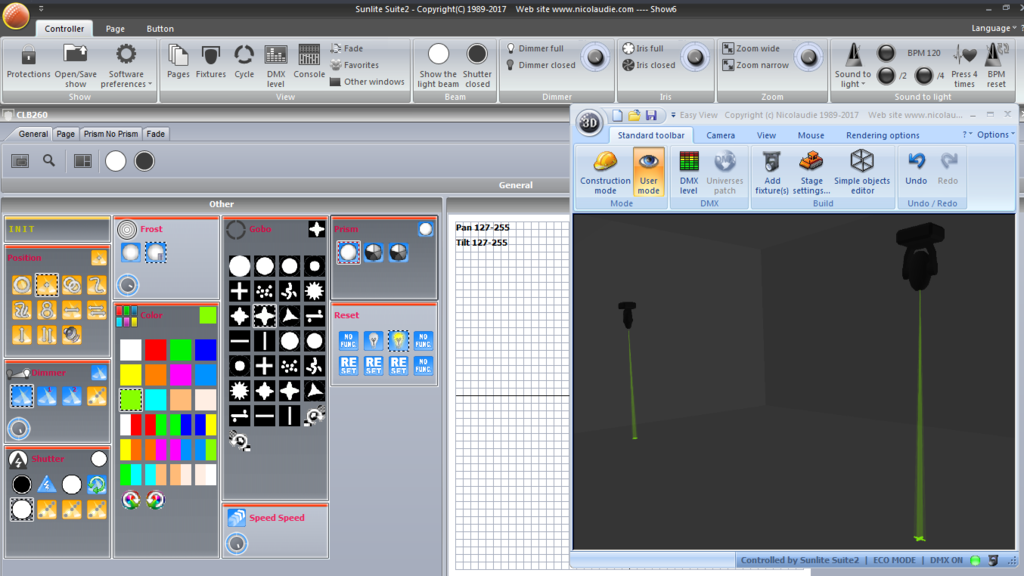Open the Pages view
Screen dimensions: 1024x576
(178, 62)
